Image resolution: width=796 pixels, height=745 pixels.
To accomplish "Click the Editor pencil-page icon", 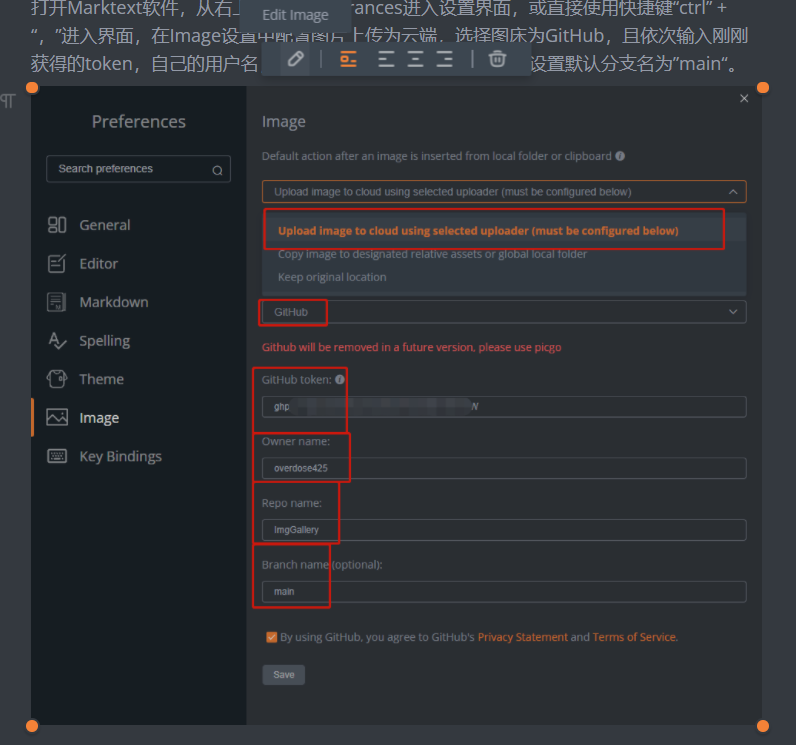I will click(x=57, y=263).
